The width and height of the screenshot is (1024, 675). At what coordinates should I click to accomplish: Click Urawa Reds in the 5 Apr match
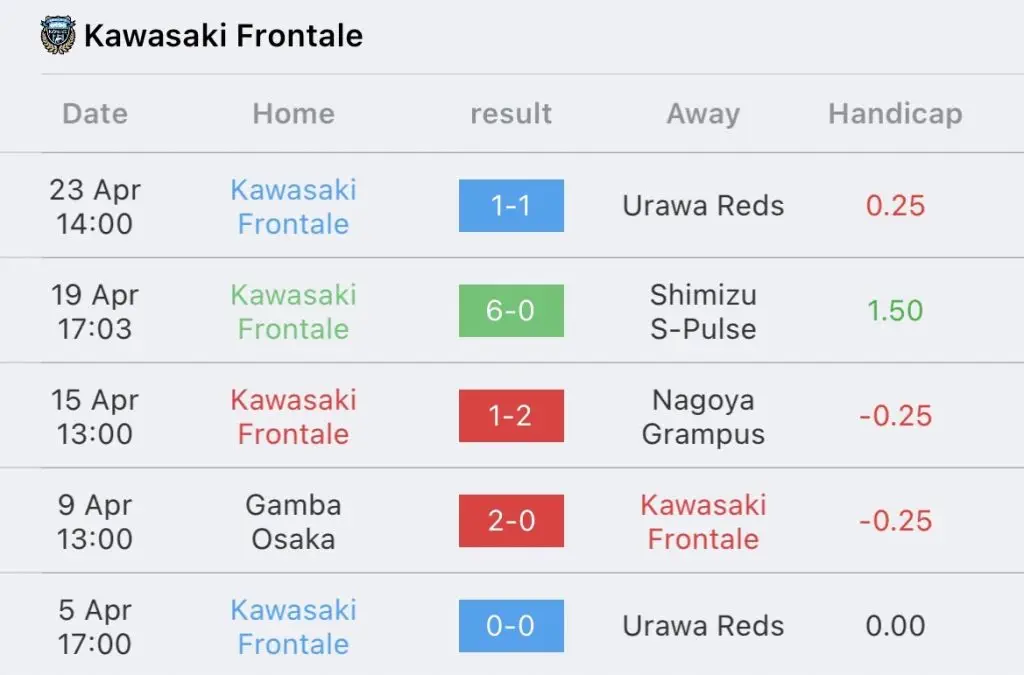[x=703, y=626]
